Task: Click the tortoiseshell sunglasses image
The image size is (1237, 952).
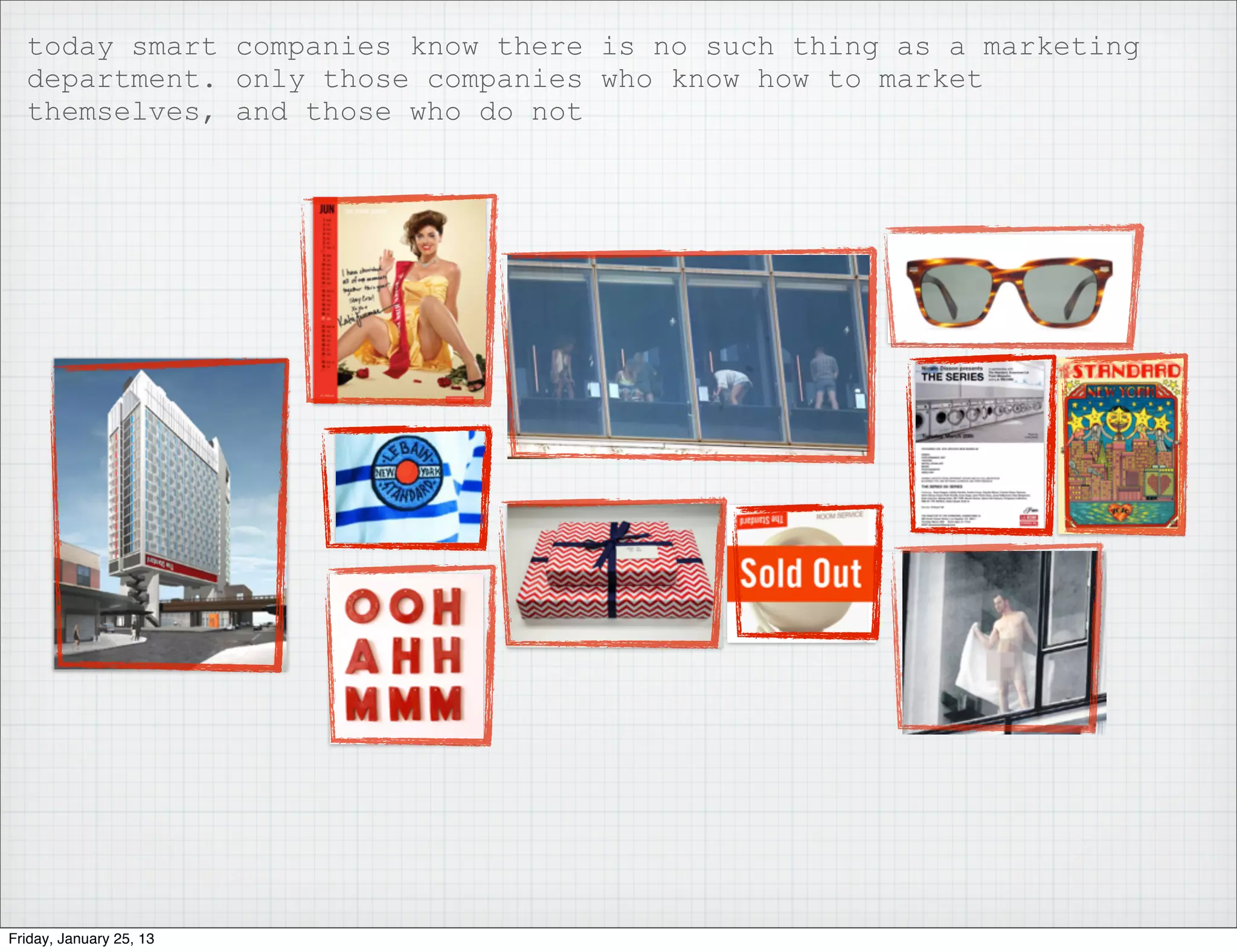Action: click(1010, 289)
